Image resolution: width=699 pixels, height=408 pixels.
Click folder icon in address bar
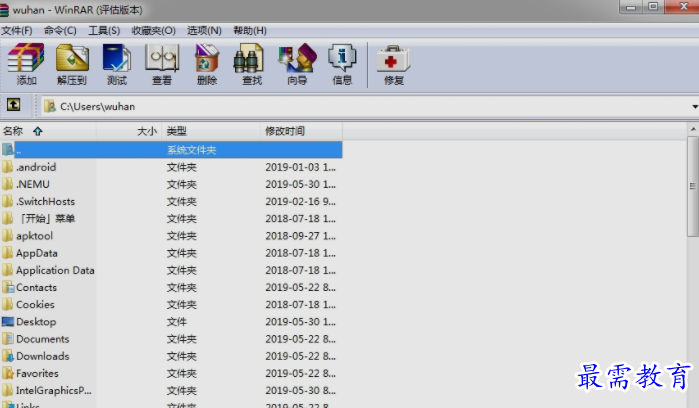pyautogui.click(x=49, y=106)
